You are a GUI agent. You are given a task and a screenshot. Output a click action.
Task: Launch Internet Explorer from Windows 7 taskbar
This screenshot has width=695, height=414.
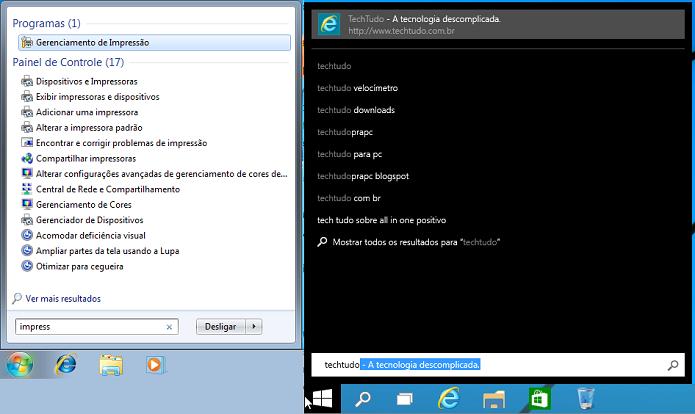click(66, 364)
